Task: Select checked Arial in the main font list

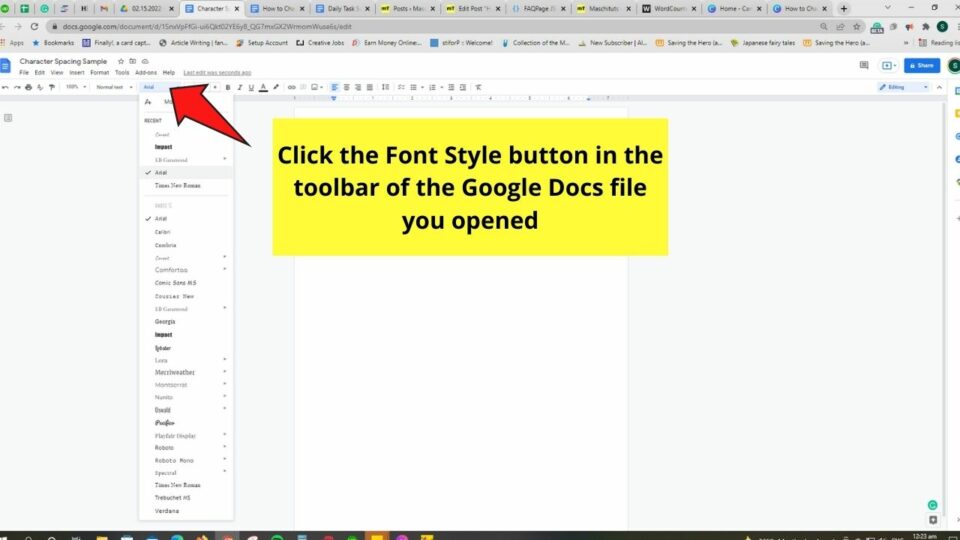Action: click(186, 219)
